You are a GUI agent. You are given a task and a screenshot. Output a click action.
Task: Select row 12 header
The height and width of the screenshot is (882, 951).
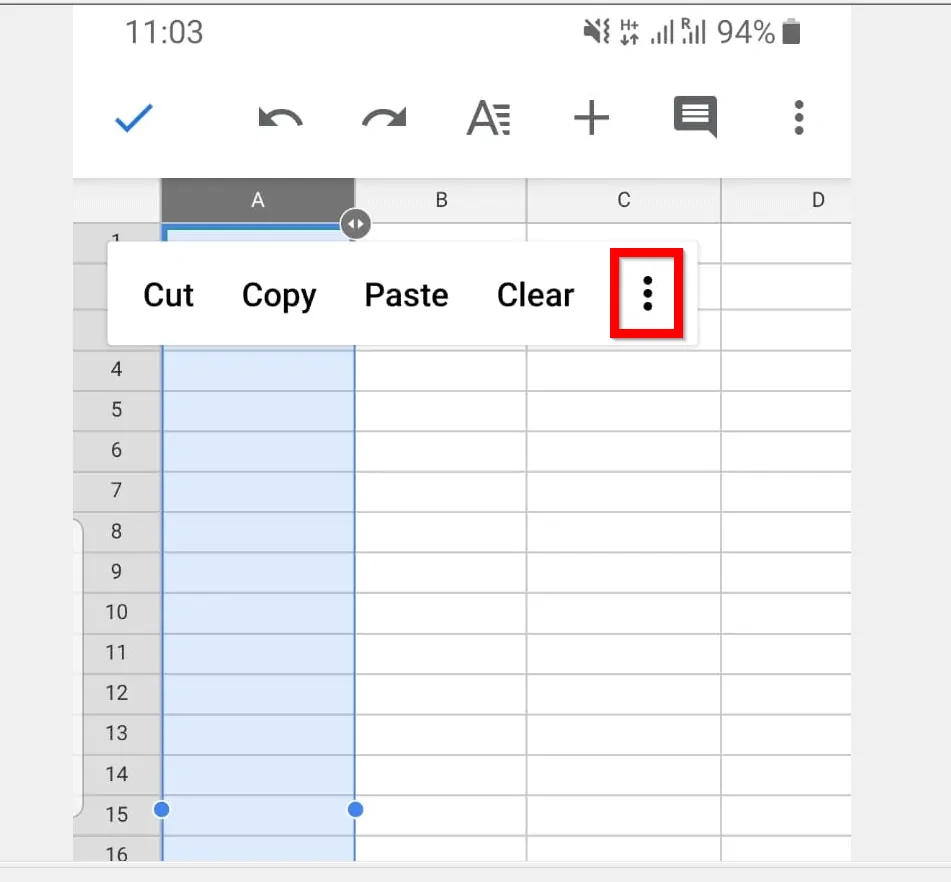(x=117, y=693)
